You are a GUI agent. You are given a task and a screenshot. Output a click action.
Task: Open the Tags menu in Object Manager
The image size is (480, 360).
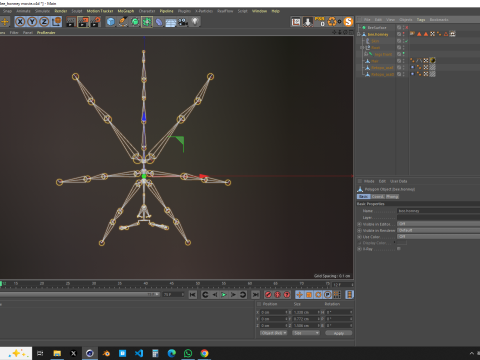[x=421, y=20]
